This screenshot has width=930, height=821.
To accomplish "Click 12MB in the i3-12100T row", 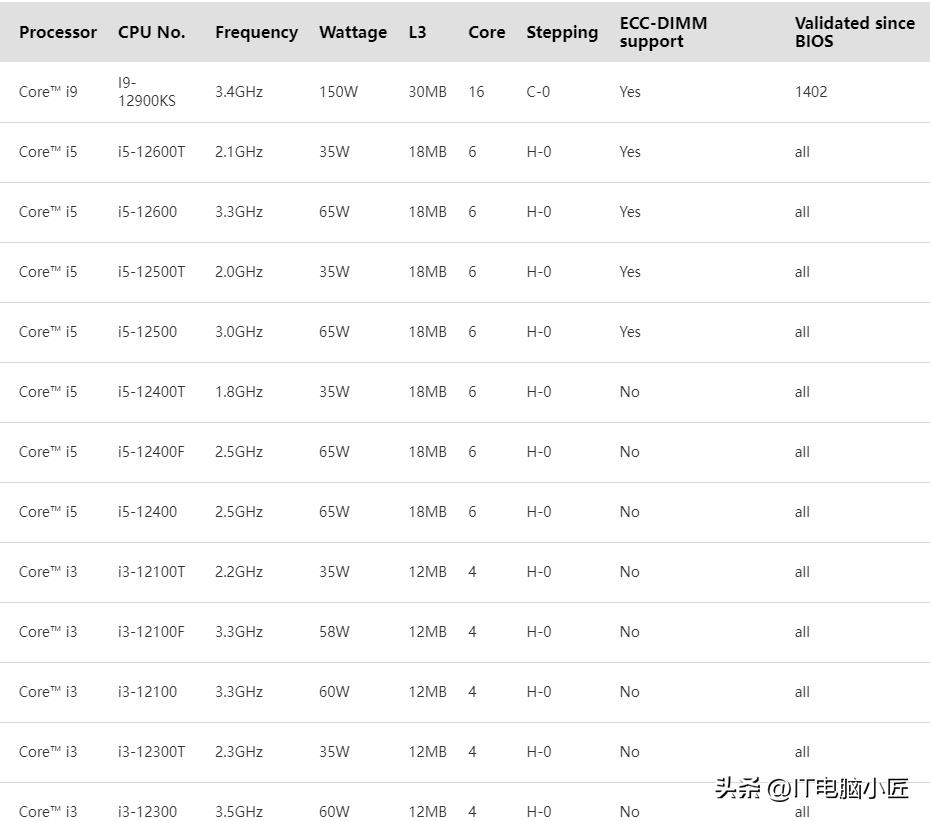I will click(427, 571).
